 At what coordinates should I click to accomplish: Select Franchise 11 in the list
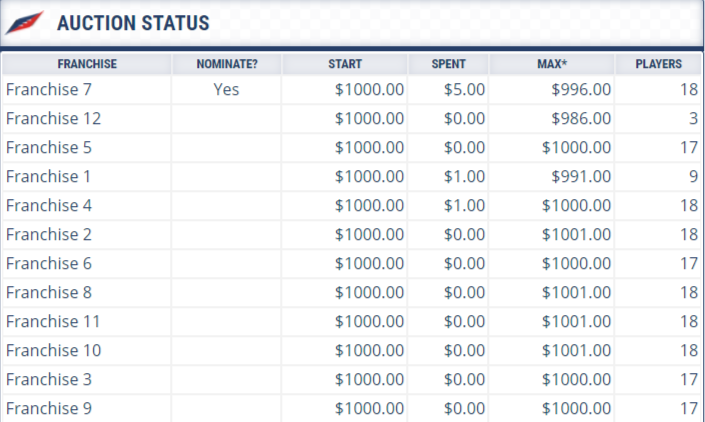click(x=53, y=321)
